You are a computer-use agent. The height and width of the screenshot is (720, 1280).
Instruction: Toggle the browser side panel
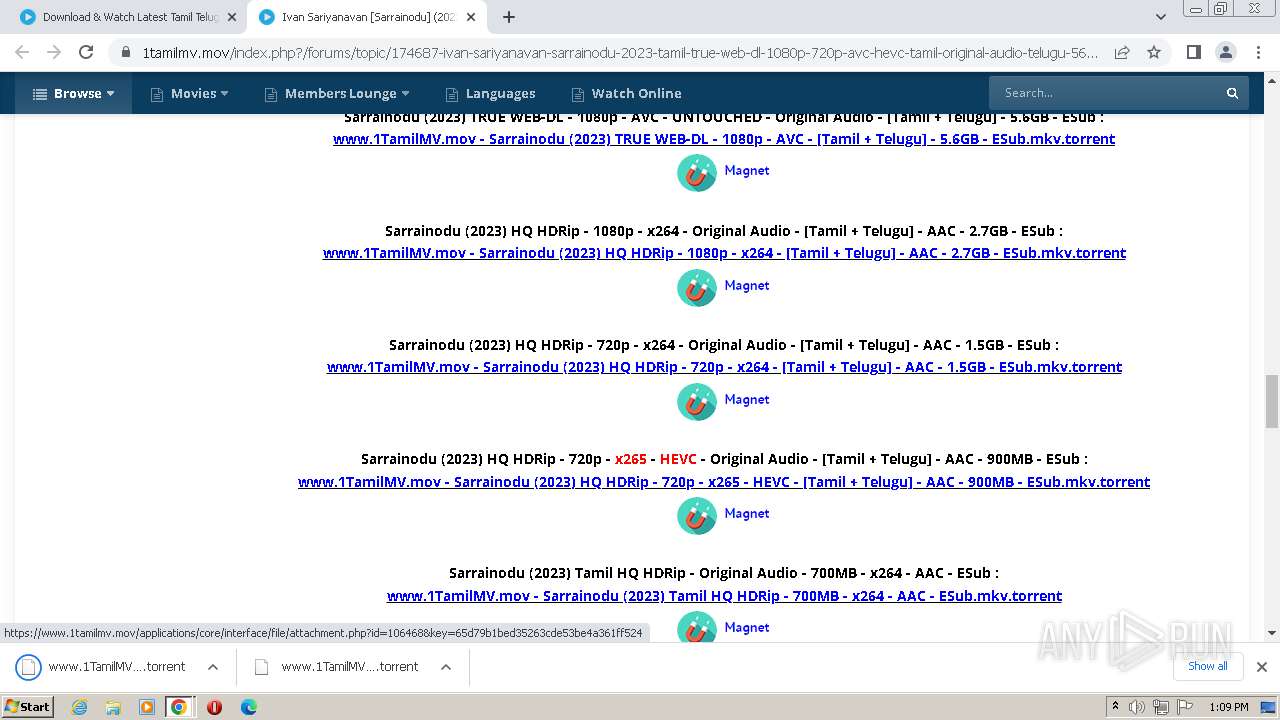tap(1193, 52)
